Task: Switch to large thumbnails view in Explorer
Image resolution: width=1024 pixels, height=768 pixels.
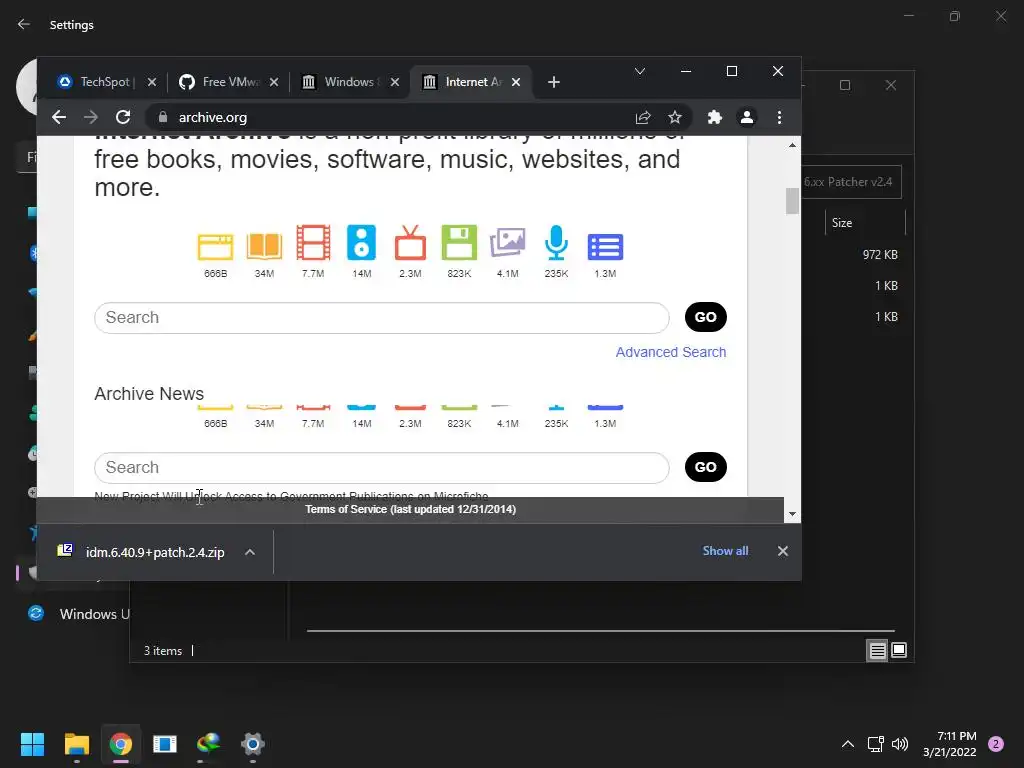Action: [x=899, y=650]
